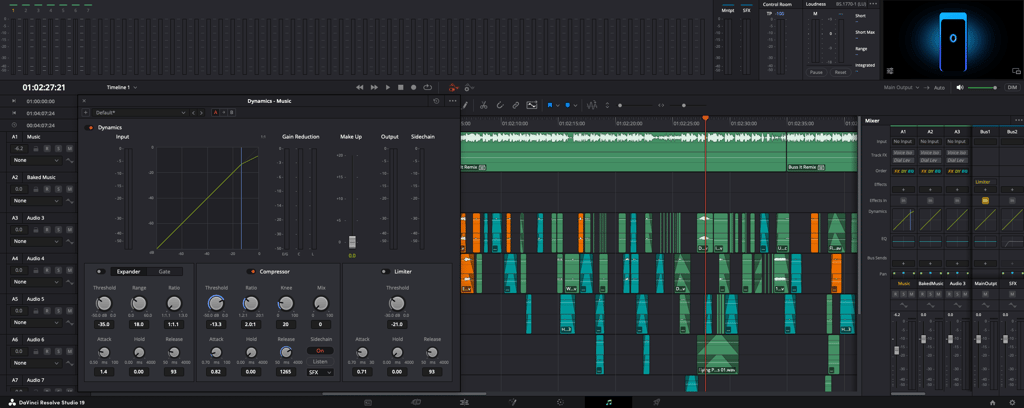Open the Fairlight page music note icon

point(608,402)
